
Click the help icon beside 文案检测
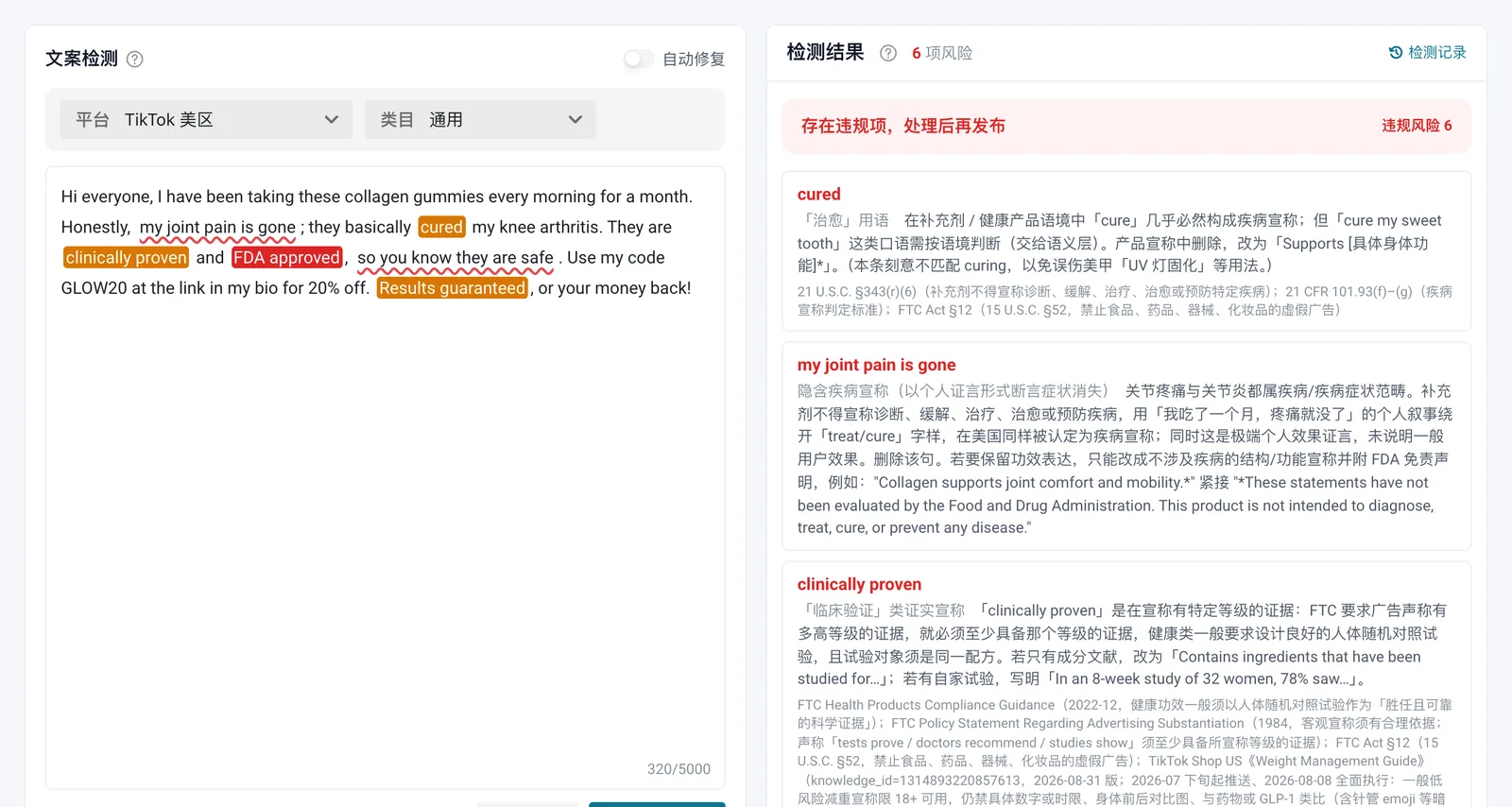[x=135, y=60]
